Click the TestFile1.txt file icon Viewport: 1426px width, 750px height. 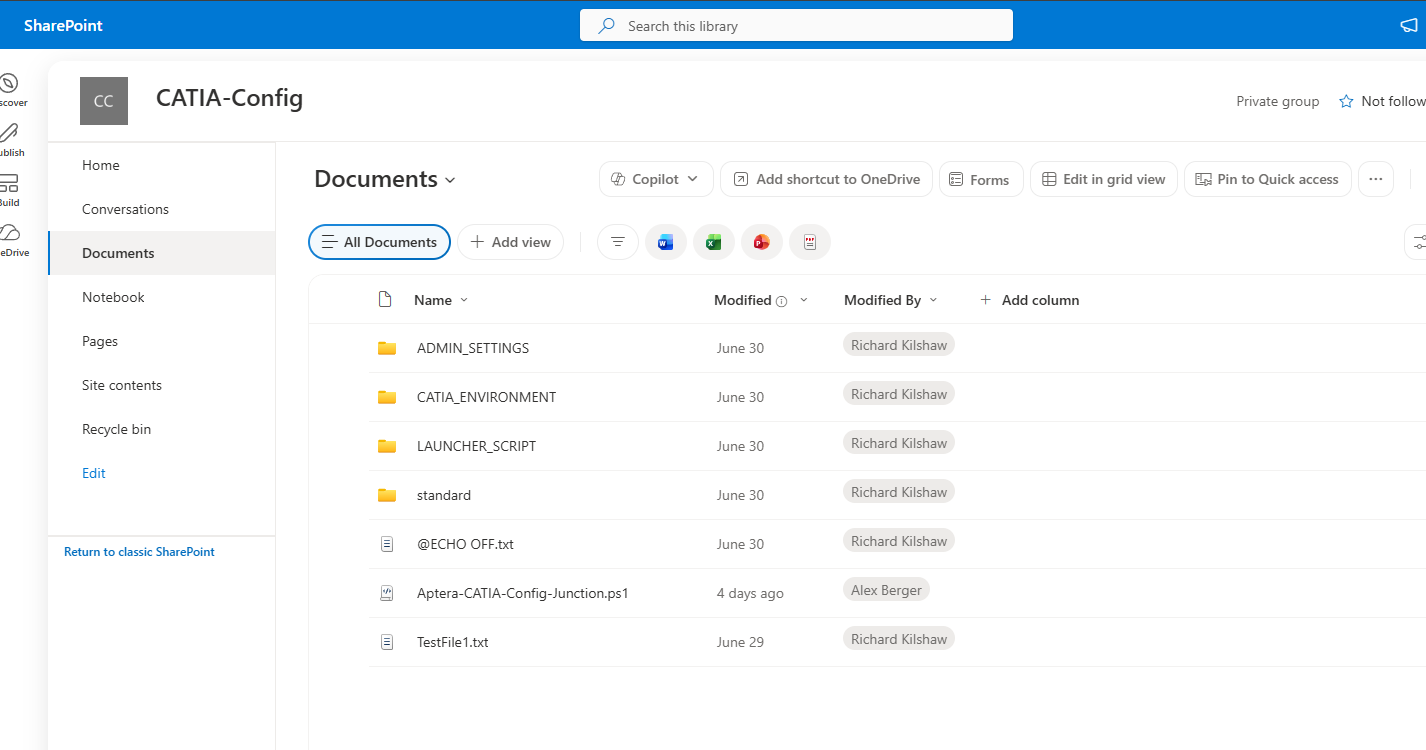click(387, 642)
